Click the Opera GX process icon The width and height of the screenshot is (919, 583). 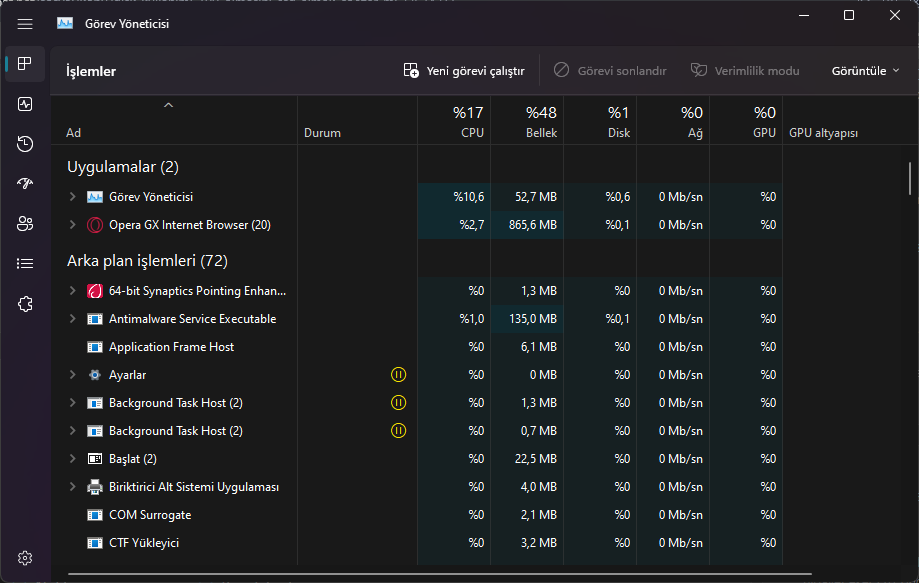coord(94,225)
